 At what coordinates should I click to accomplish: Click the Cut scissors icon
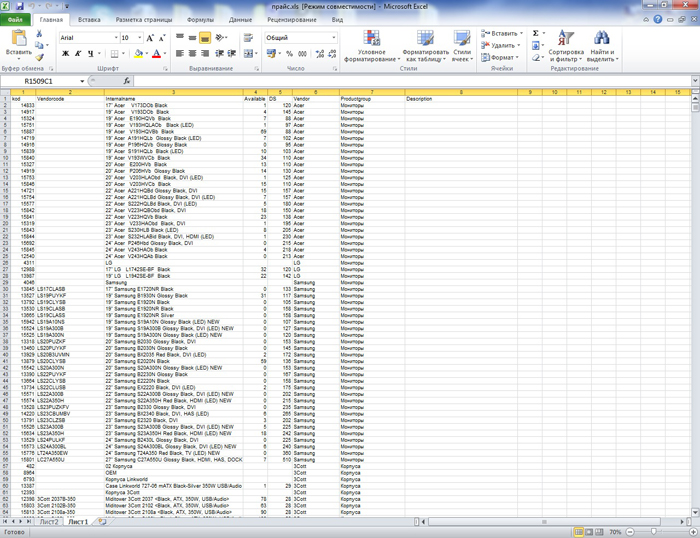pyautogui.click(x=39, y=33)
